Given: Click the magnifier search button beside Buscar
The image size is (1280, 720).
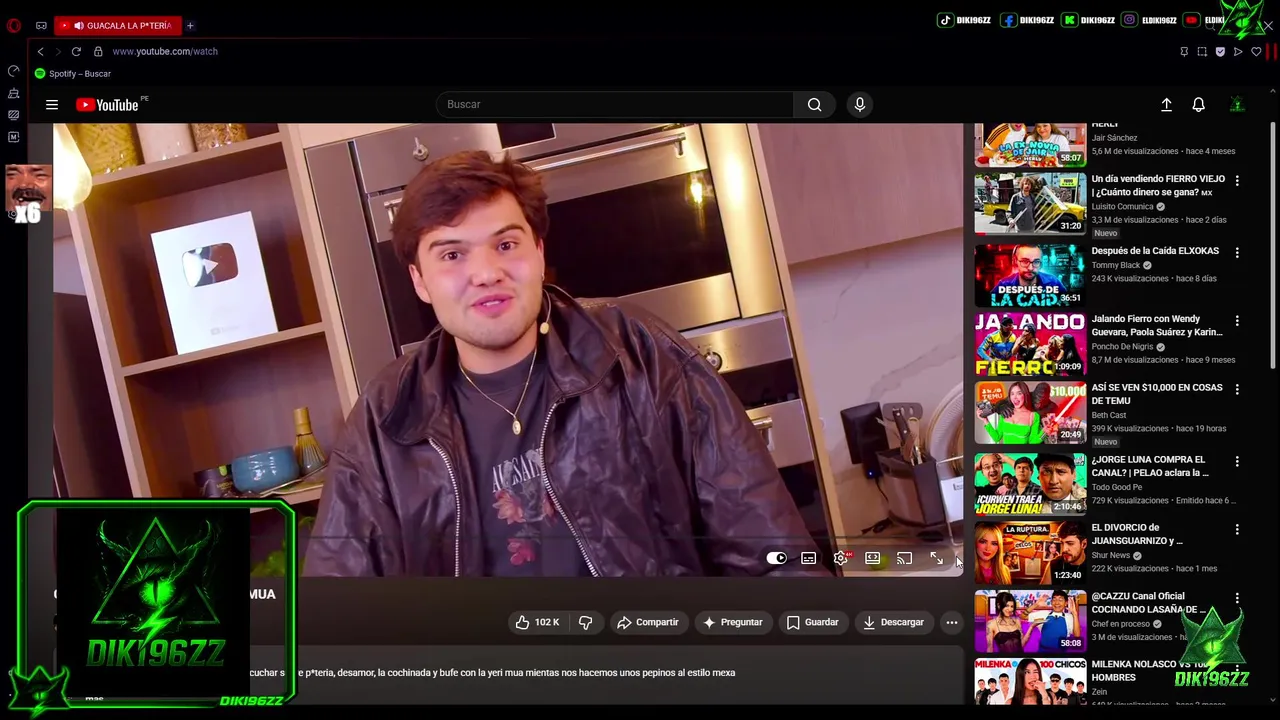Looking at the screenshot, I should pos(814,104).
